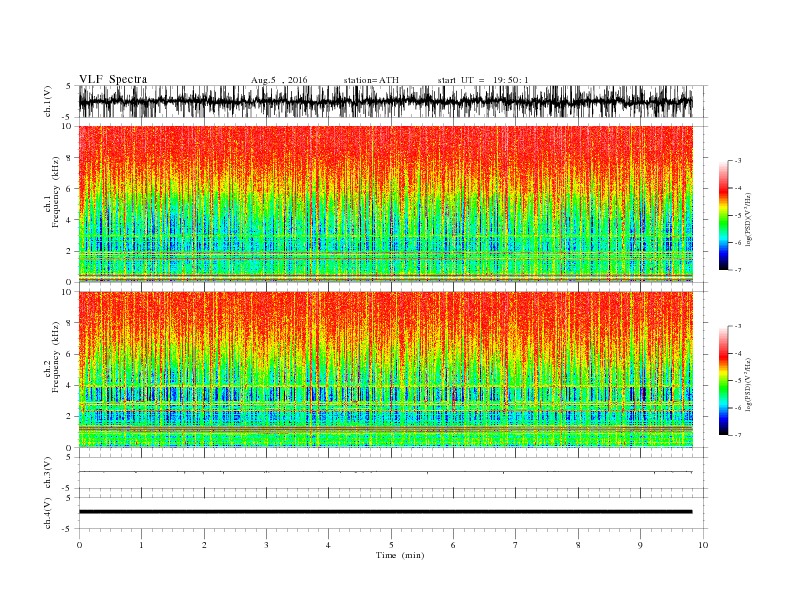Click the 'ch.1(V)' waveform axis label
Viewport: 792px width, 612px height.
click(47, 101)
